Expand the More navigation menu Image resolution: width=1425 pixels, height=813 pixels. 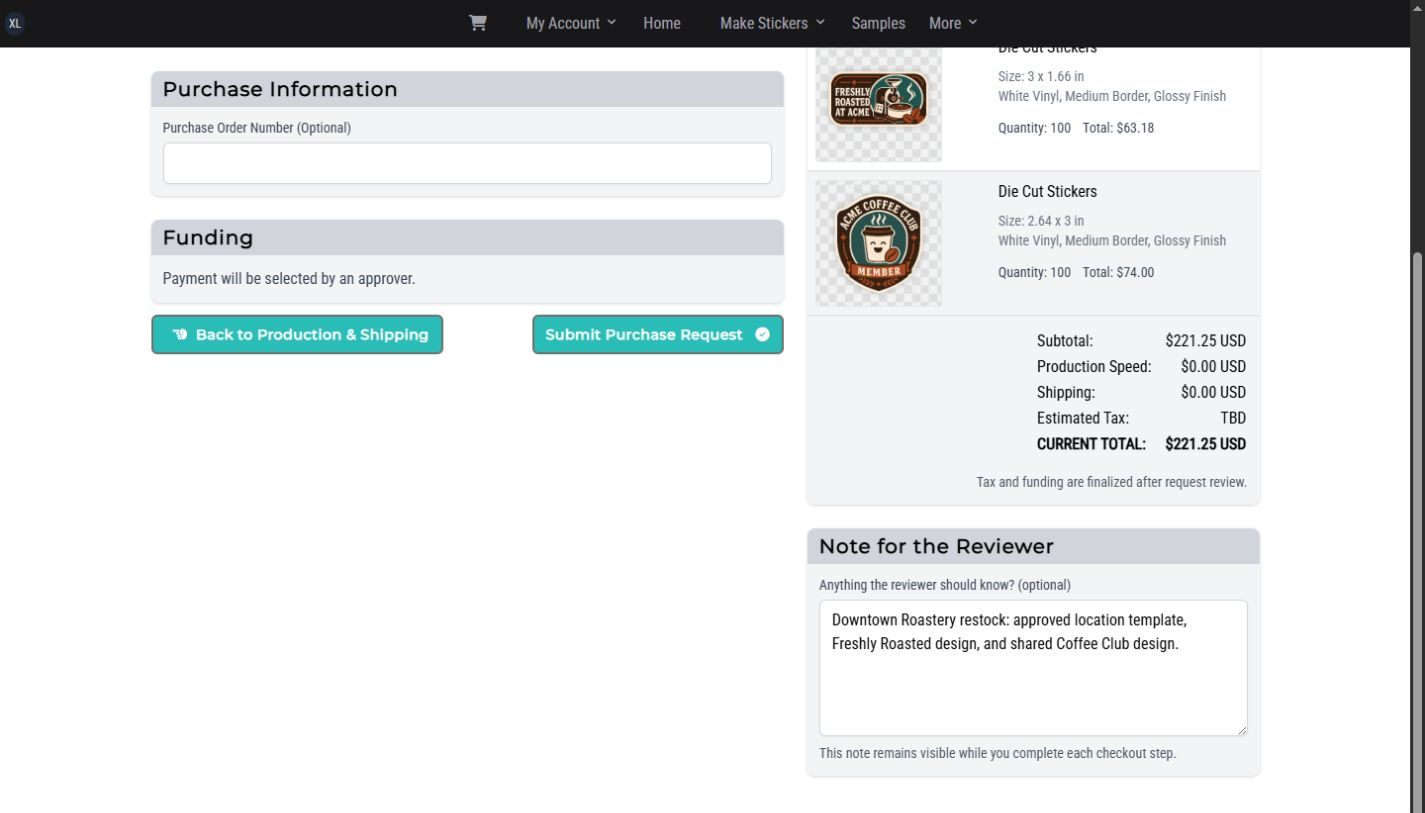pyautogui.click(x=953, y=23)
